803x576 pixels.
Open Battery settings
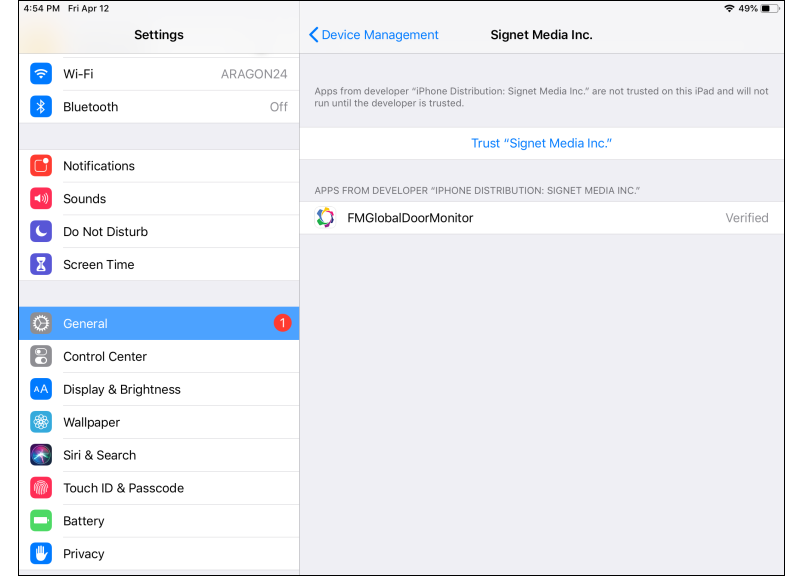pyautogui.click(x=84, y=521)
